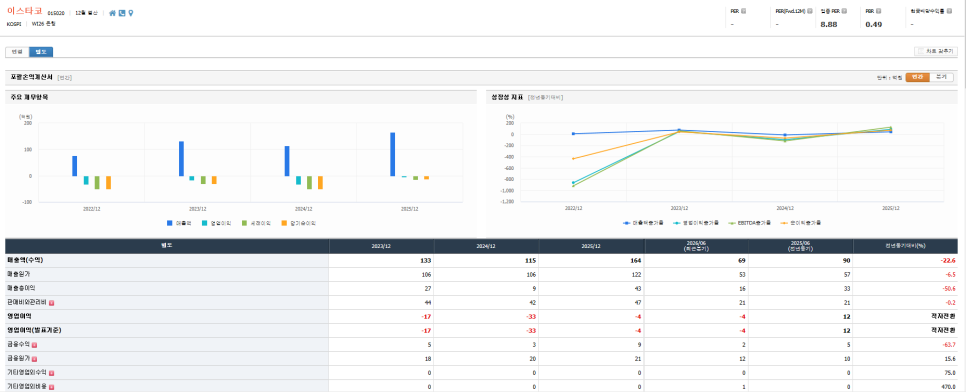Click the 2024/12 table column header
The width and height of the screenshot is (966, 392).
[x=486, y=246]
